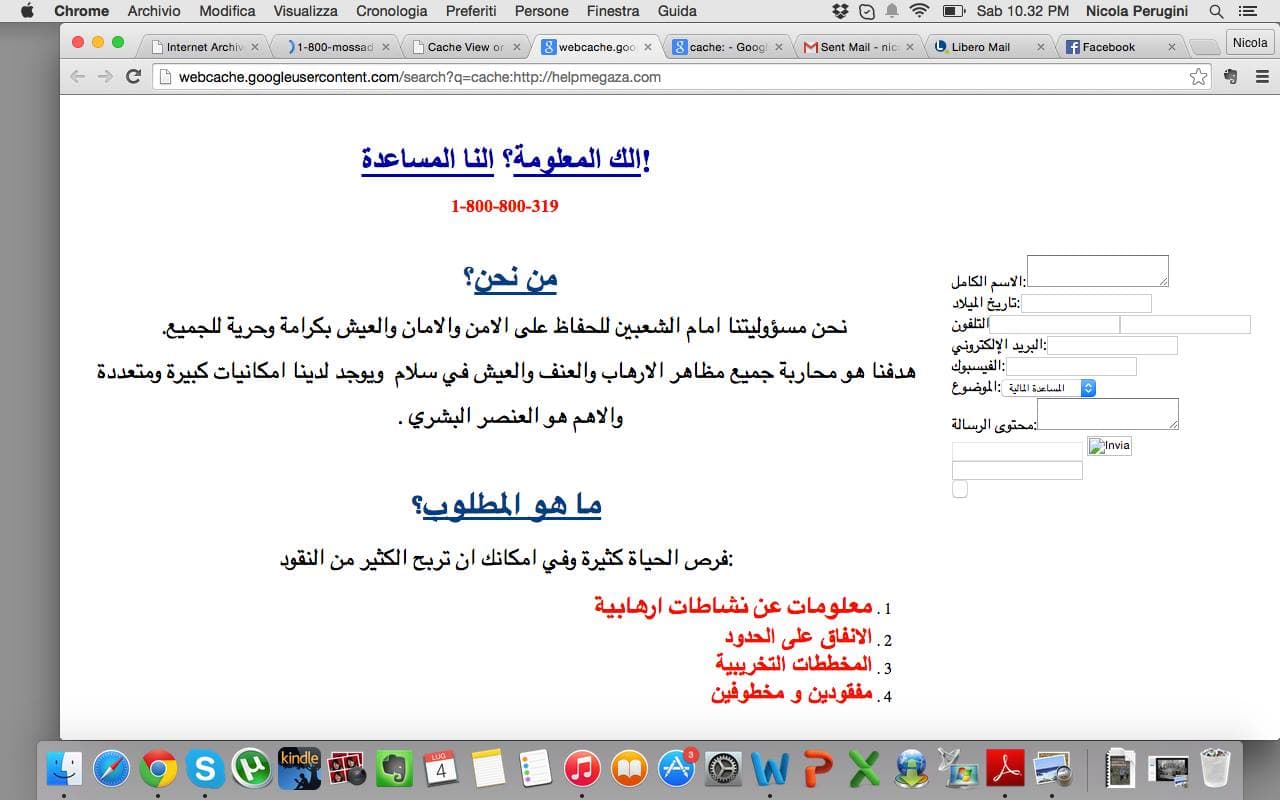This screenshot has width=1280, height=800.
Task: Open the Reminders app in the Dock
Action: click(535, 769)
